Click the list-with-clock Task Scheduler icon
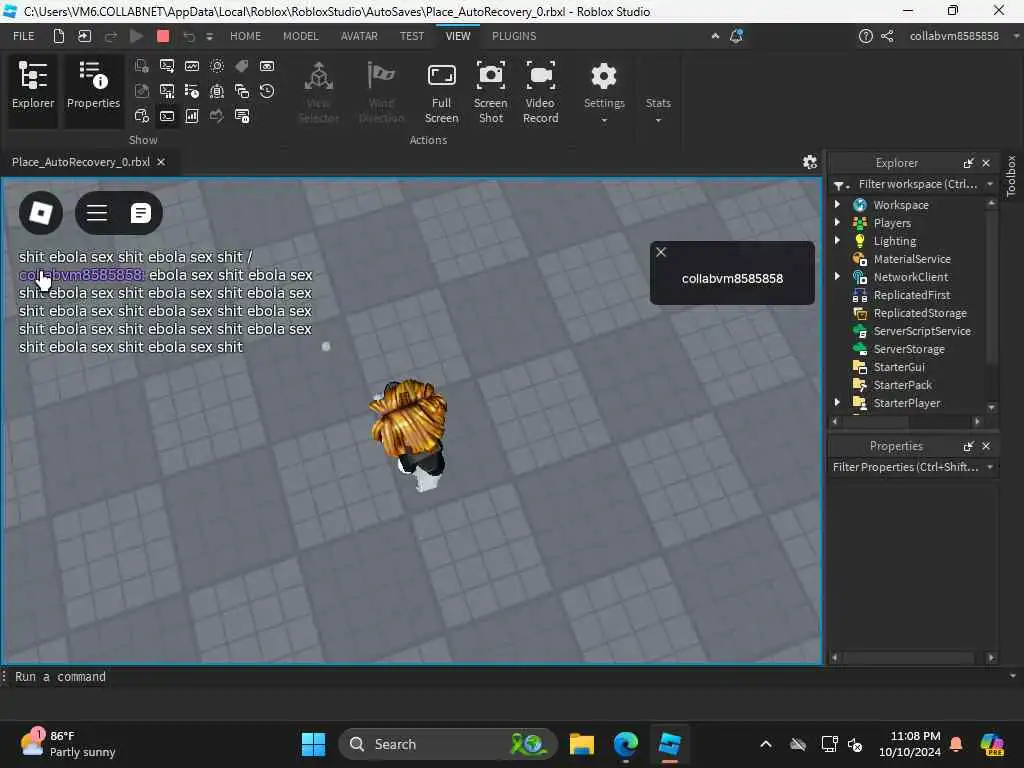Screen dimensions: 1024x768 pos(192,91)
